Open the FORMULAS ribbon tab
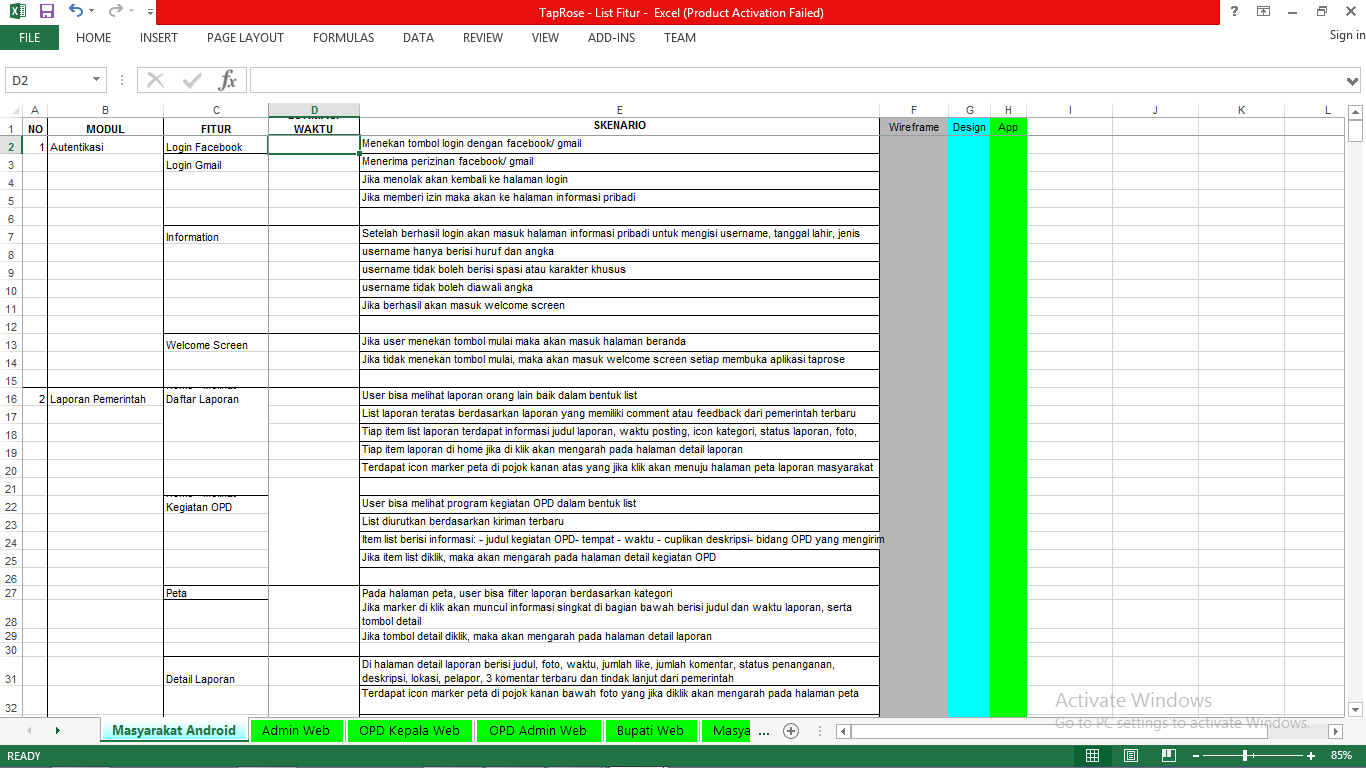Image resolution: width=1366 pixels, height=768 pixels. click(343, 38)
